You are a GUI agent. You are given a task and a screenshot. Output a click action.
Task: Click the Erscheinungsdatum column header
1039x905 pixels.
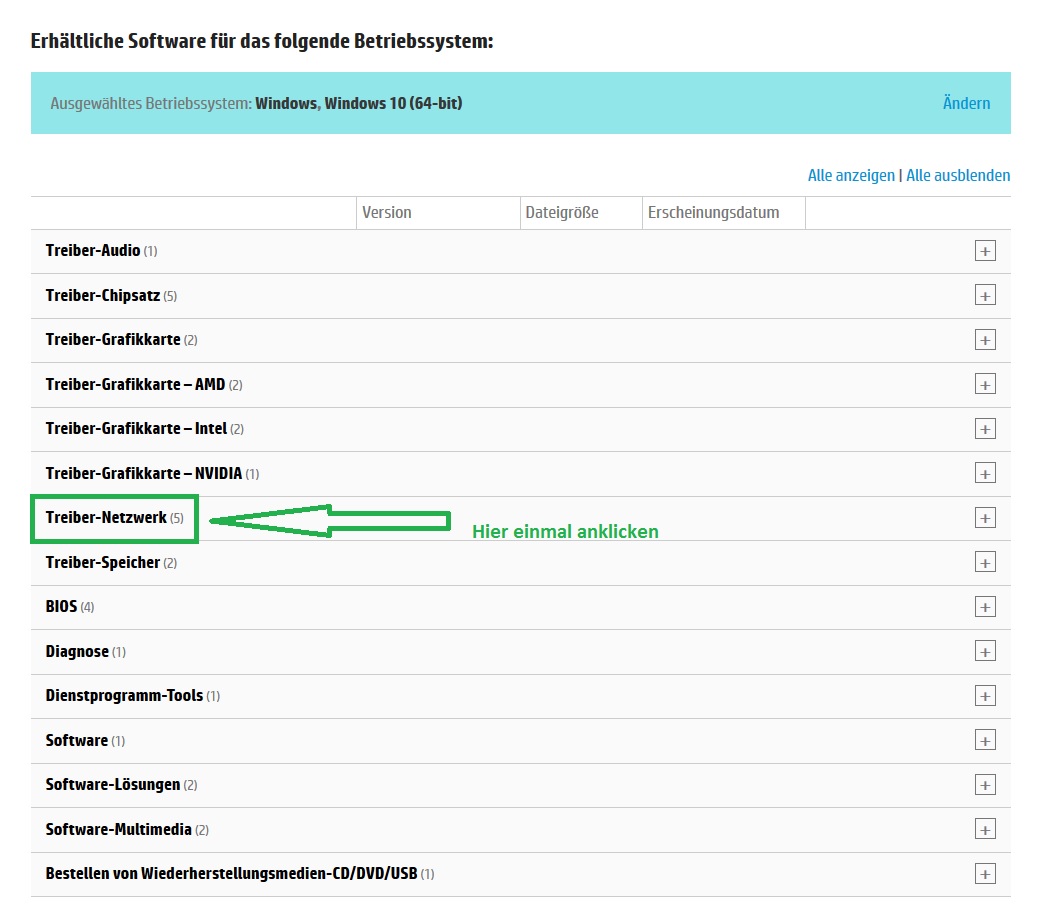pyautogui.click(x=714, y=213)
